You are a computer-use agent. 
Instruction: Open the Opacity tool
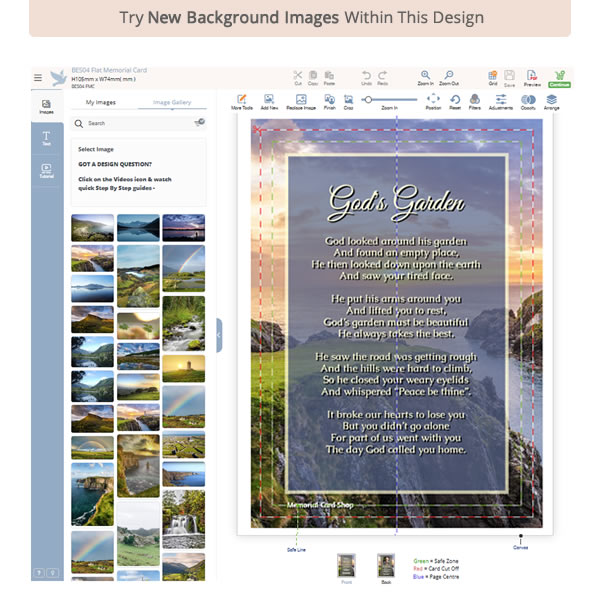pyautogui.click(x=528, y=101)
